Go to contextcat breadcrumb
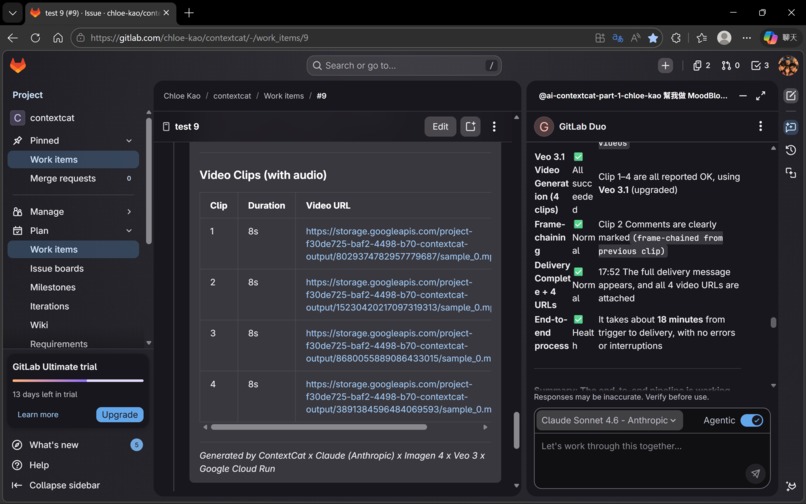This screenshot has height=504, width=806. point(232,96)
